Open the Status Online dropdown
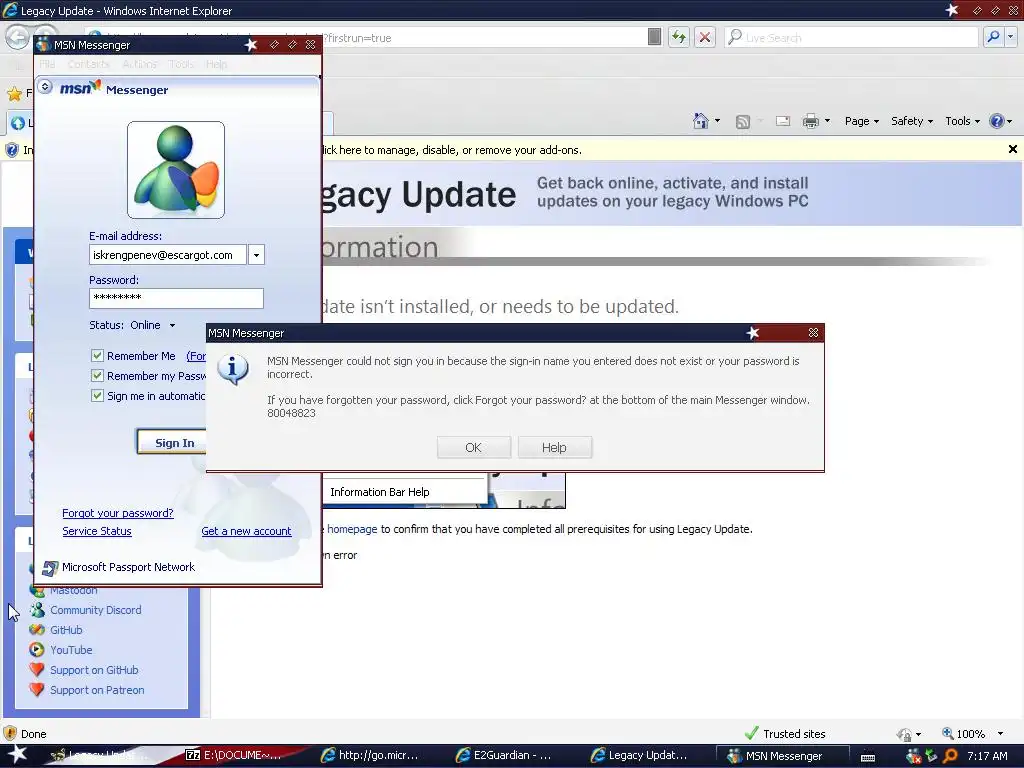This screenshot has height=768, width=1024. click(x=172, y=325)
